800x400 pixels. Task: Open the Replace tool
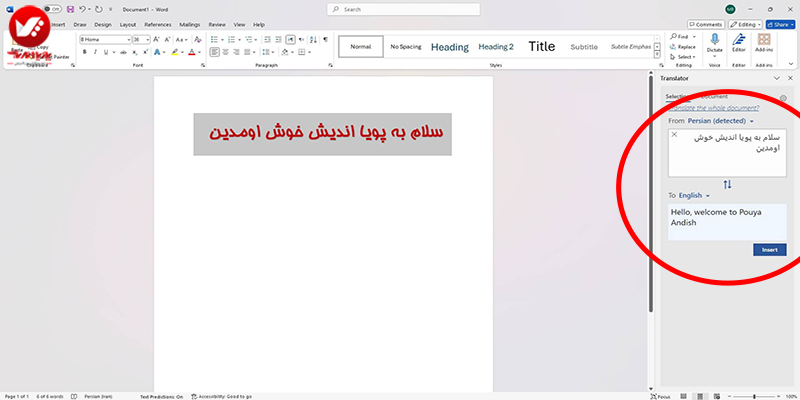pos(682,47)
